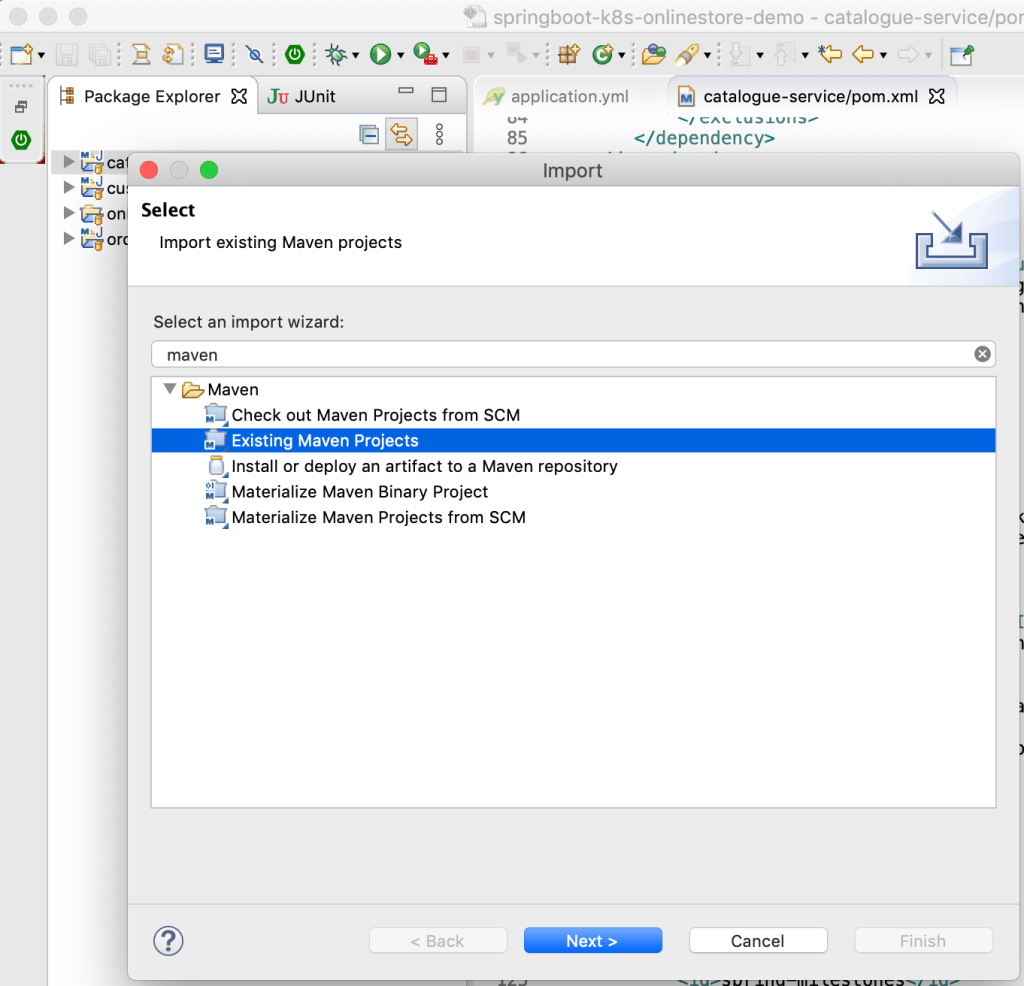
Task: Click the green Run button in toolbar
Action: tap(380, 54)
